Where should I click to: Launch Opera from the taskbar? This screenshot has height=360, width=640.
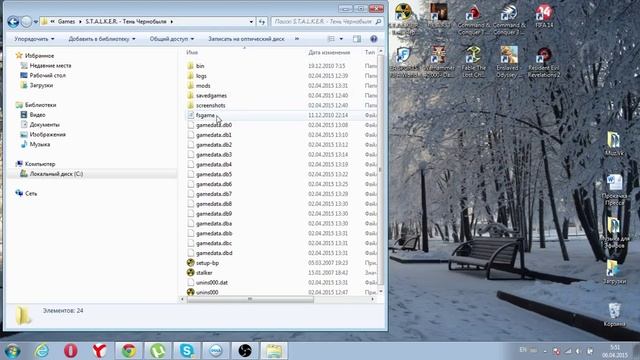71,351
